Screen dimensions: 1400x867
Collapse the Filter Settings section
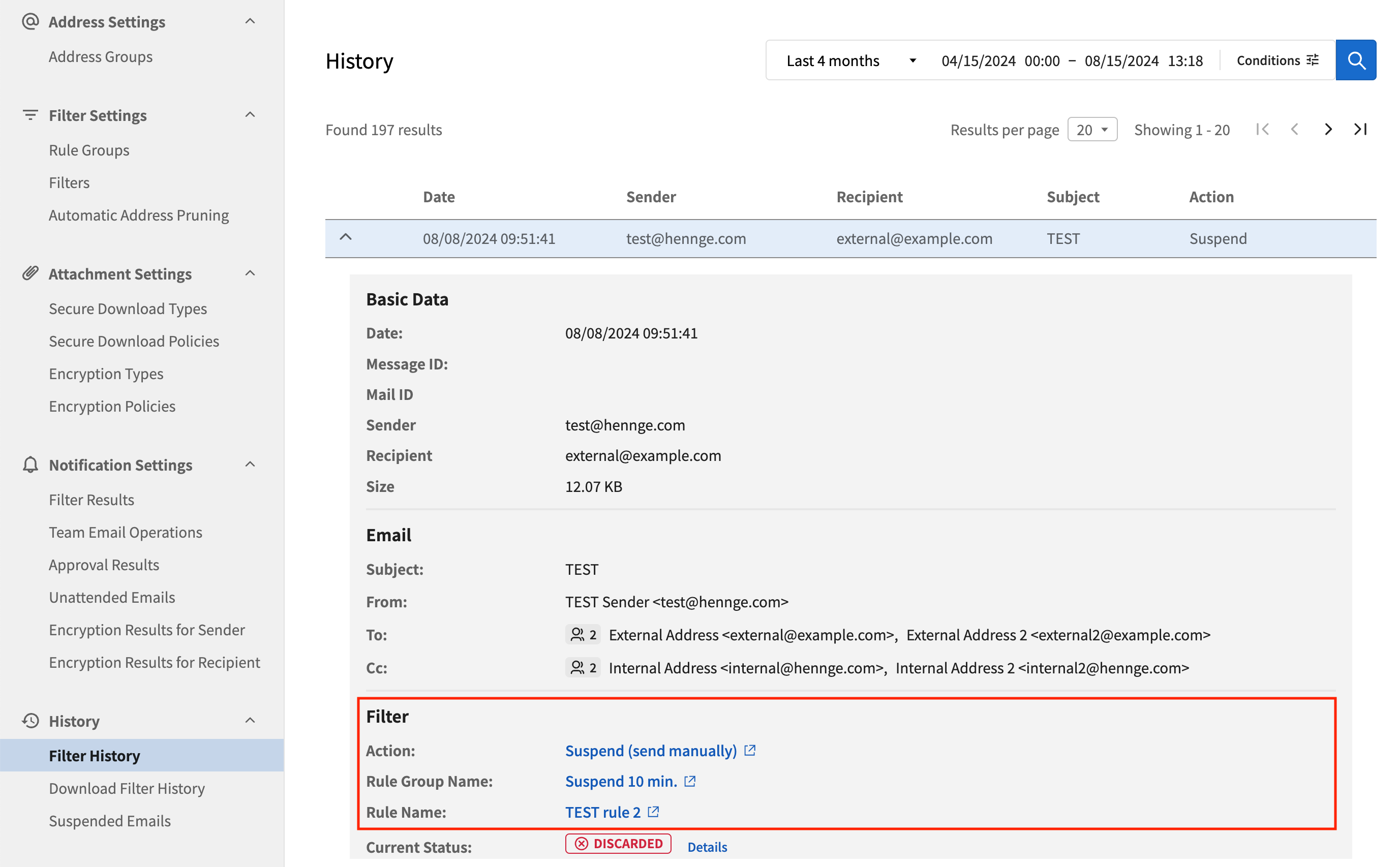point(250,115)
